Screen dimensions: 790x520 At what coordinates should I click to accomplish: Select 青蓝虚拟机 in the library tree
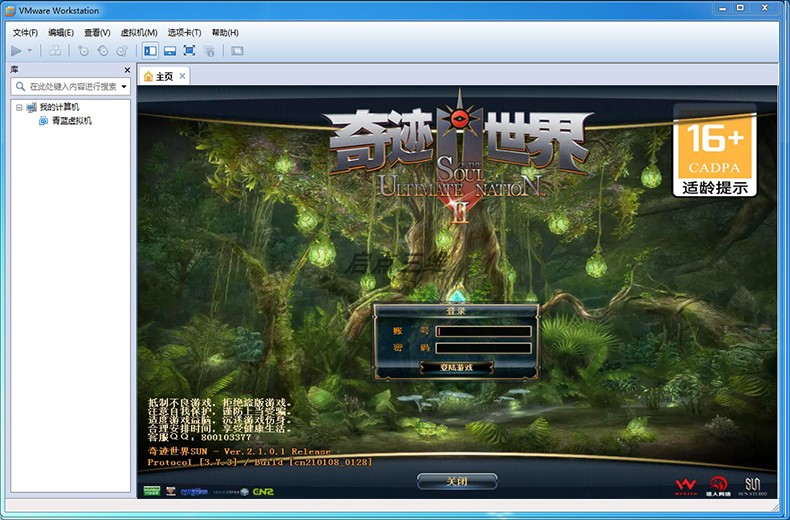(x=72, y=121)
